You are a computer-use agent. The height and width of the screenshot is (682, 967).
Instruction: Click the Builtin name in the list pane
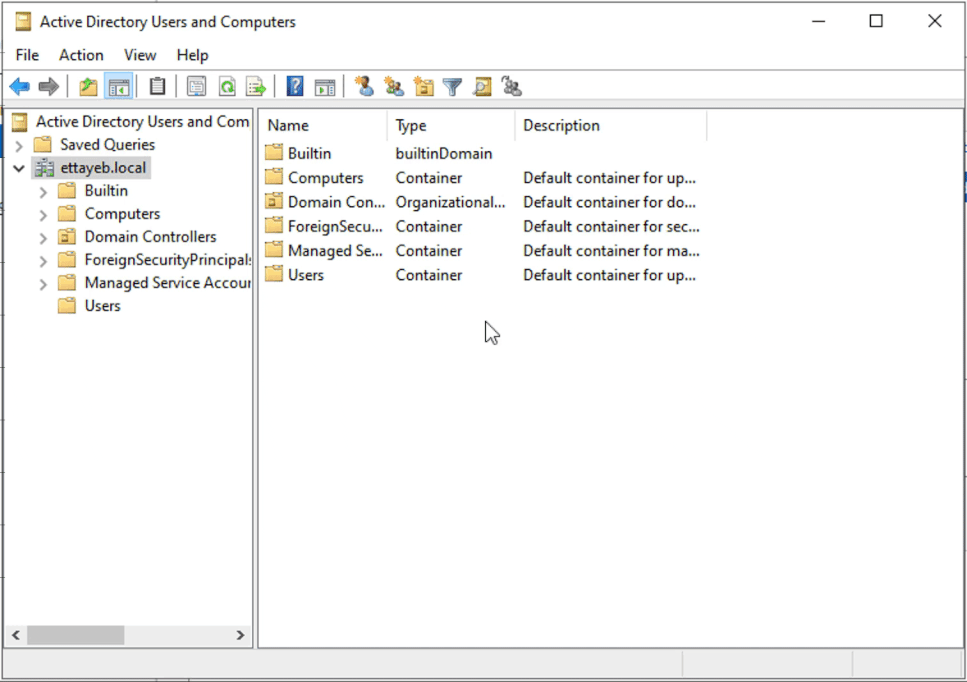coord(309,153)
